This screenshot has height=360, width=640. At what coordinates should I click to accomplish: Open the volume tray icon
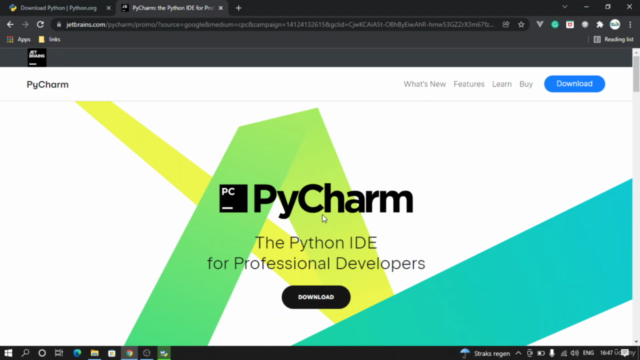coord(575,353)
